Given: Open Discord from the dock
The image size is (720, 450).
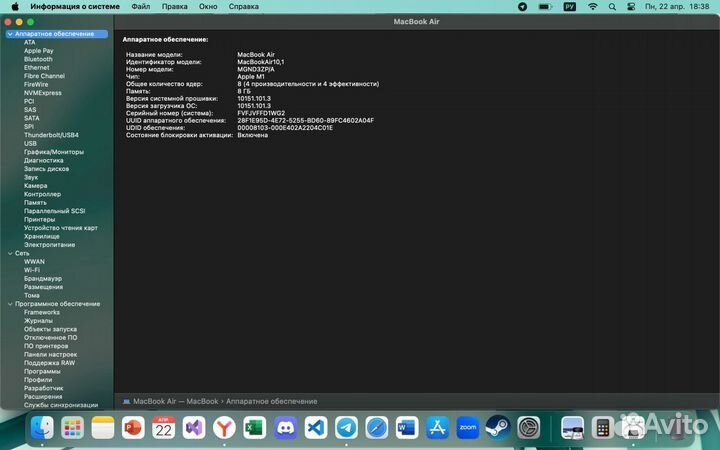Looking at the screenshot, I should pos(285,428).
